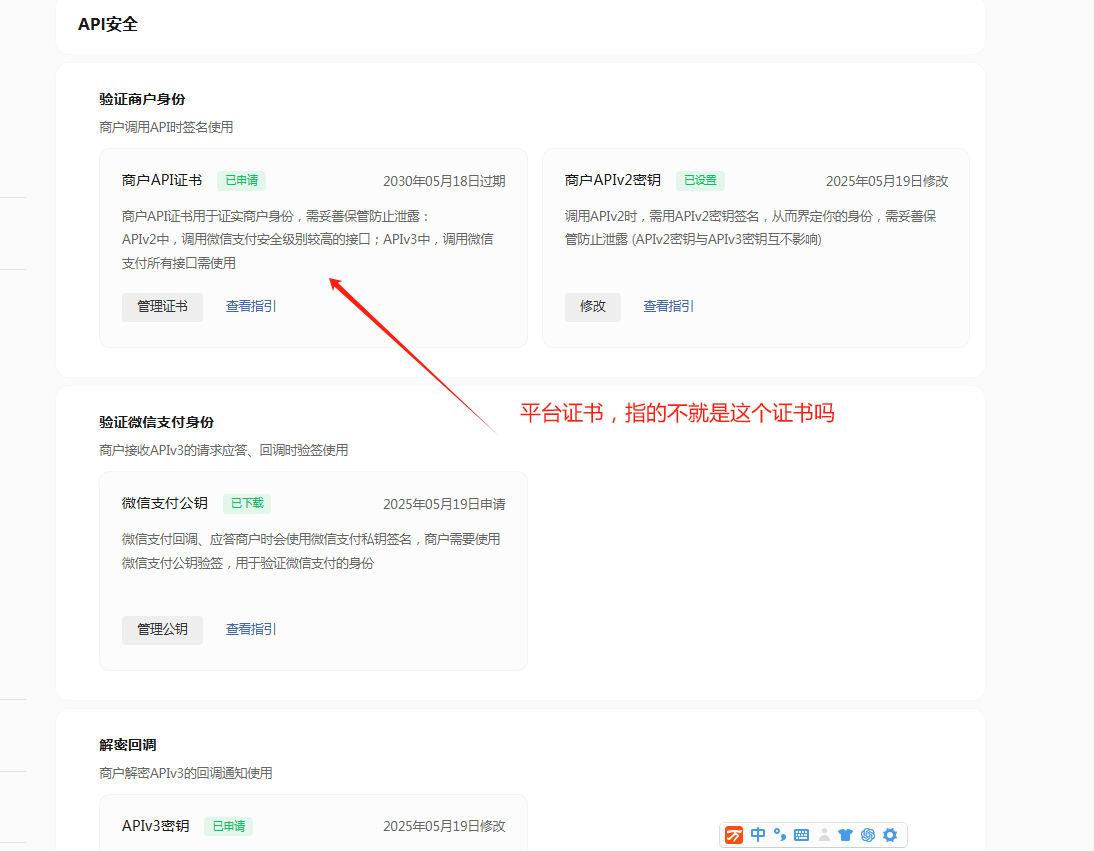Open the AI assistant swirl icon in IME bar
1094x851 pixels.
[x=868, y=835]
